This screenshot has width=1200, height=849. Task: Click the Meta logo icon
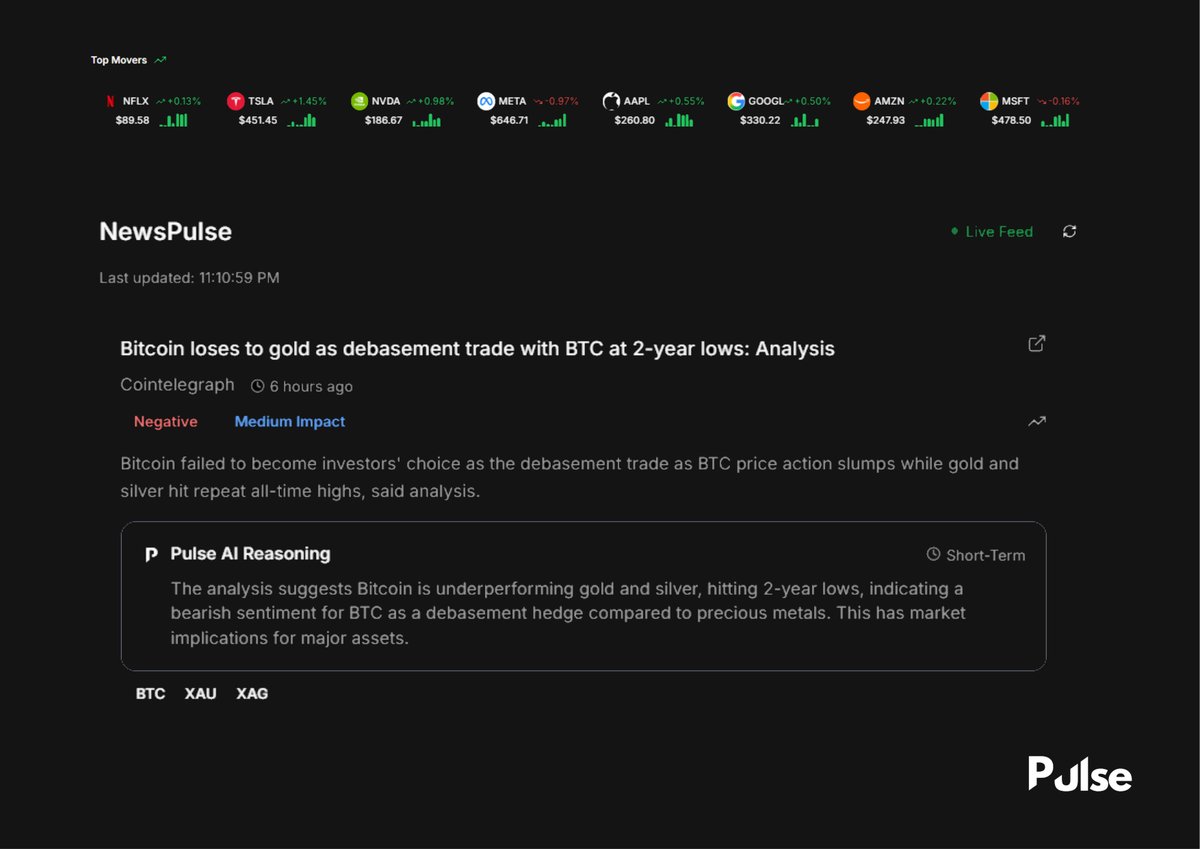pos(486,101)
